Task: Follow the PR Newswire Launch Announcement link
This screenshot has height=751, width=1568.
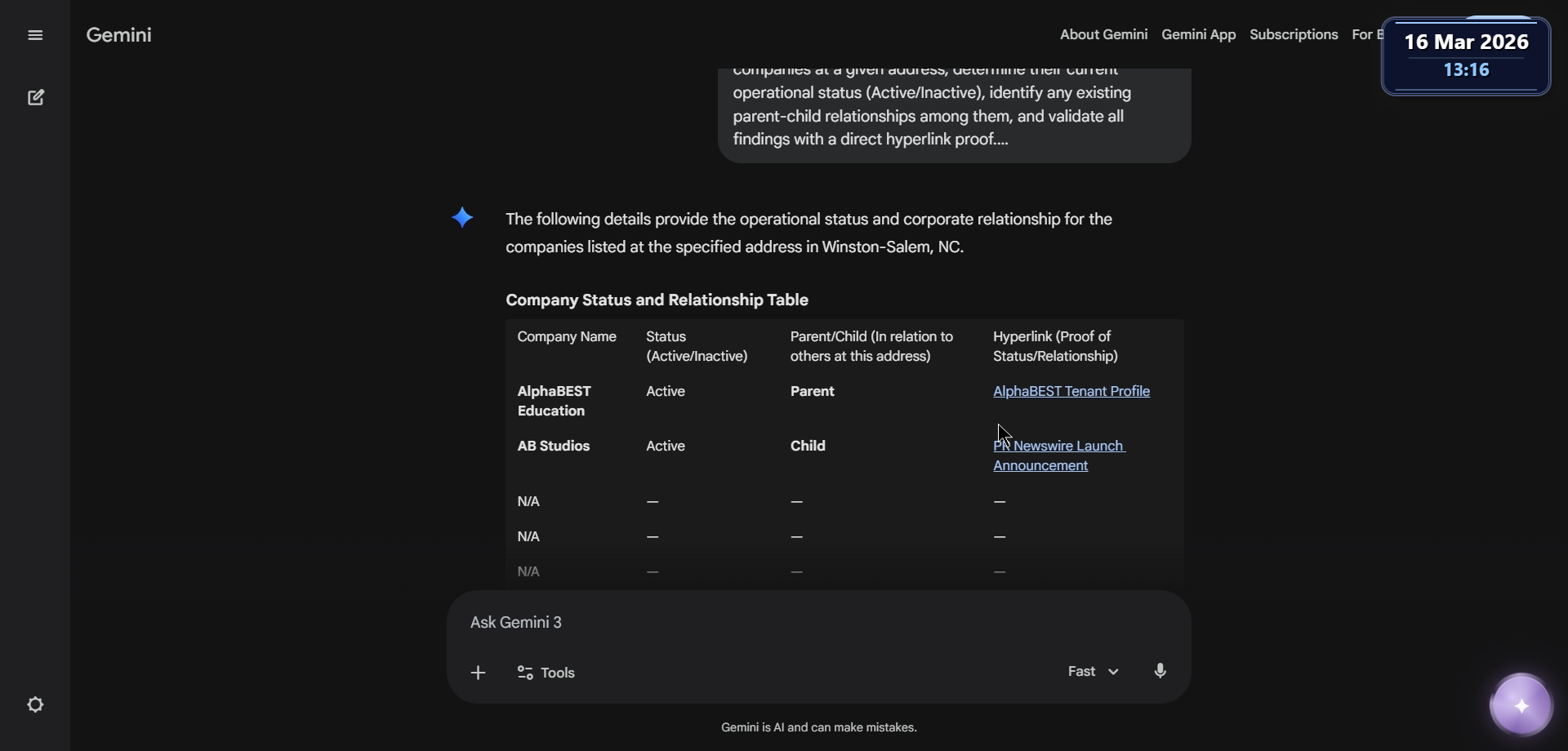Action: click(x=1058, y=455)
